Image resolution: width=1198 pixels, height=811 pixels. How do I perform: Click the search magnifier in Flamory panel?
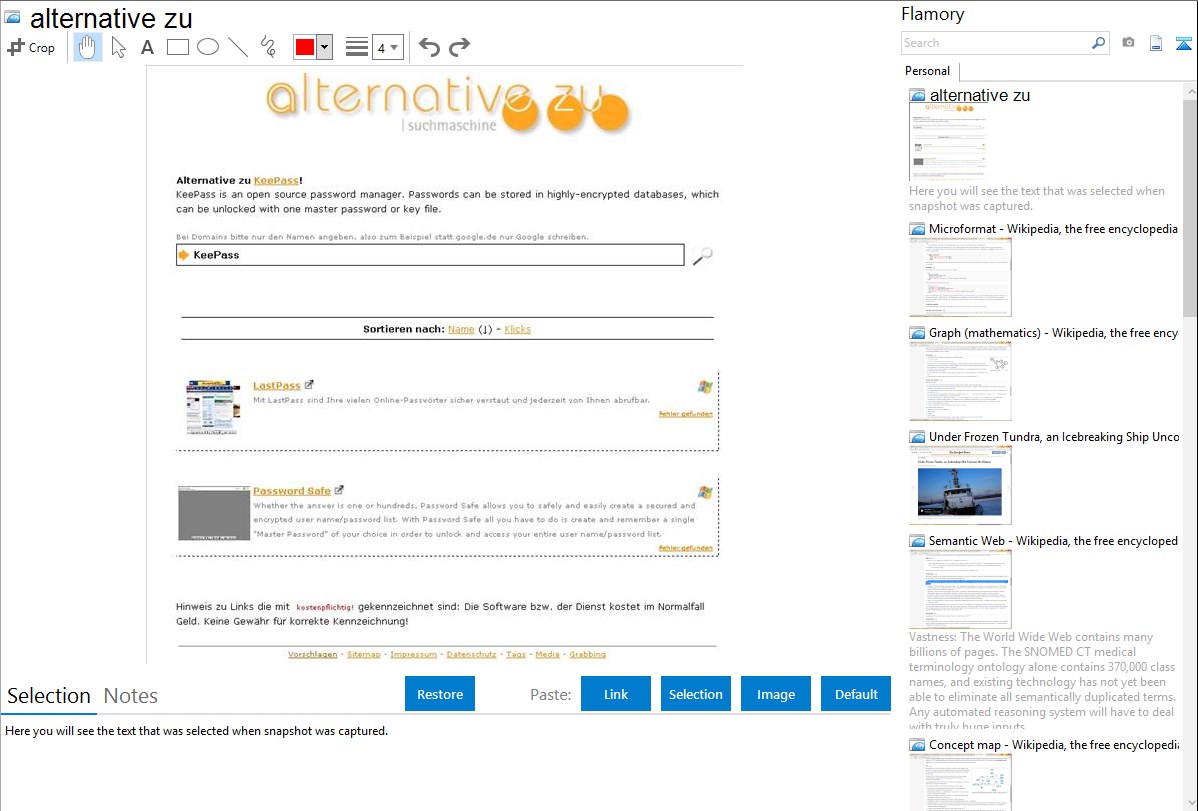(1098, 43)
